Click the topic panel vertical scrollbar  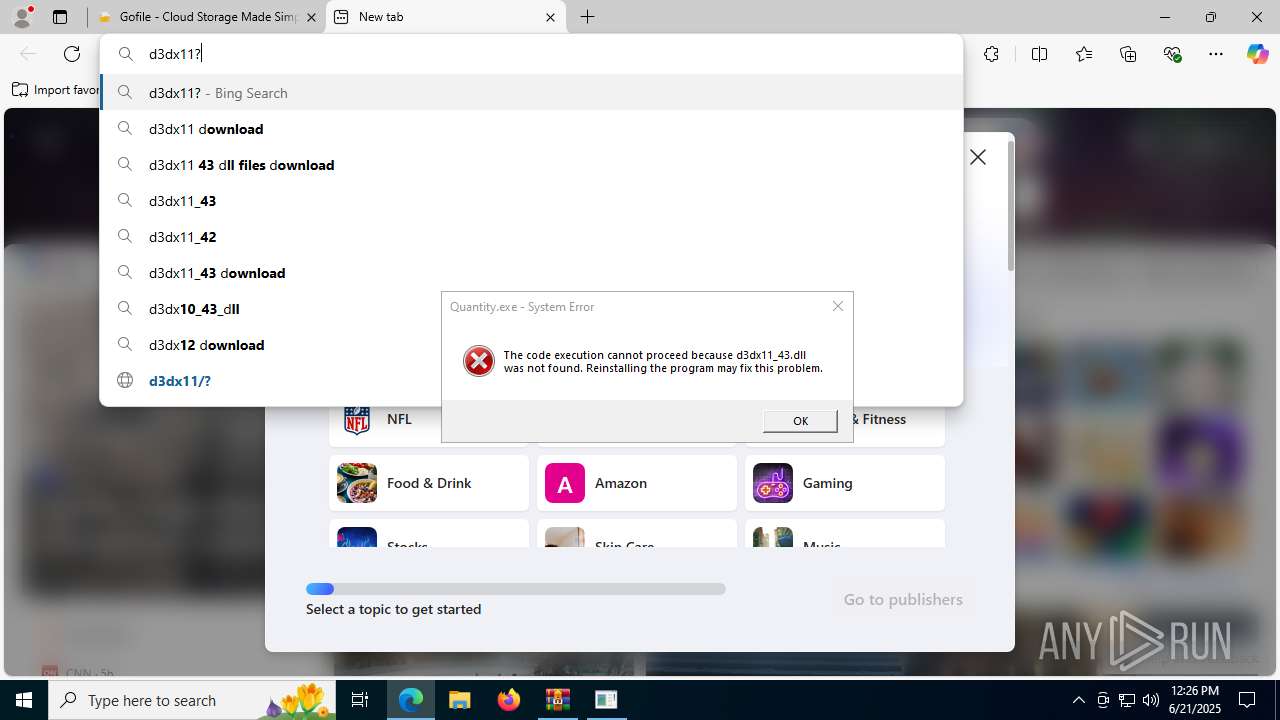[1010, 205]
